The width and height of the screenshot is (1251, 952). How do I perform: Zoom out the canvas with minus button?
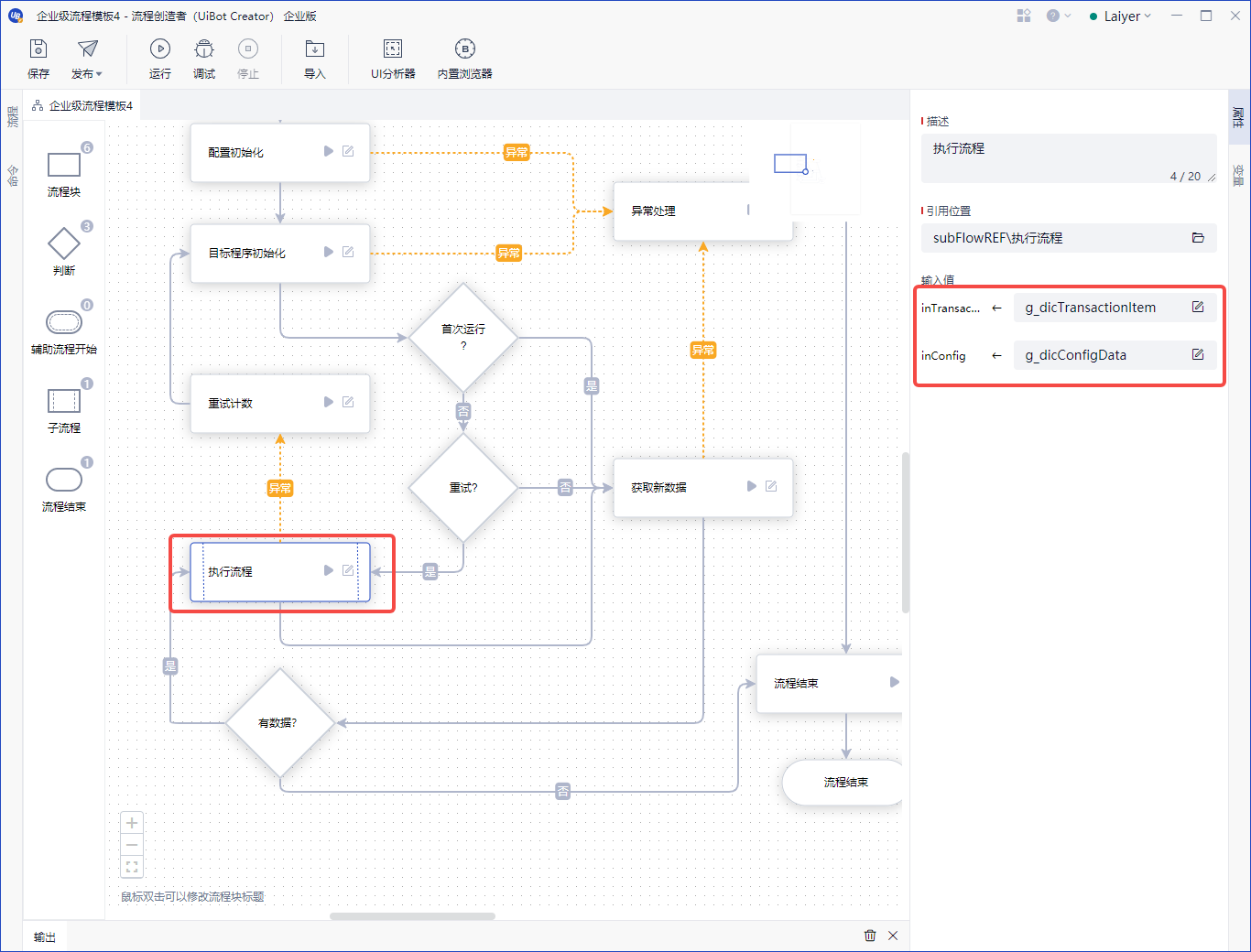click(132, 845)
